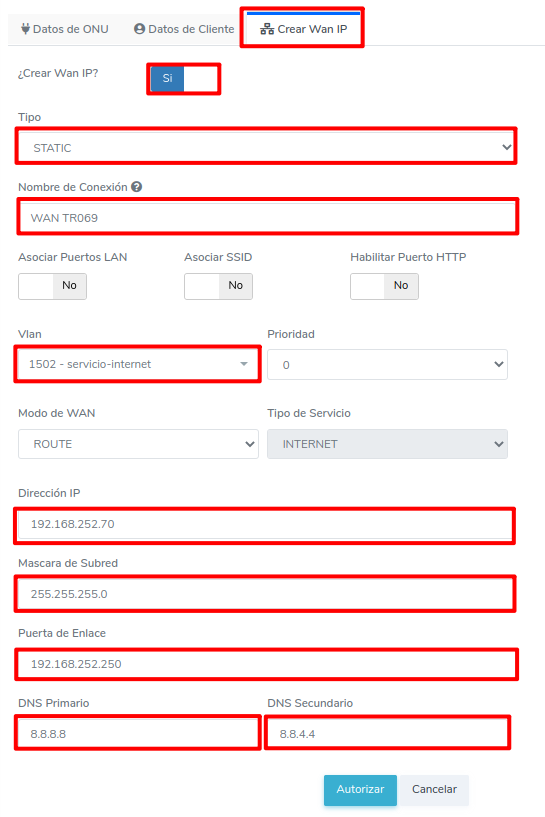Screen dimensions: 545x817
Task: Enable Asociar Puertos LAN toggle
Action: coord(53,286)
